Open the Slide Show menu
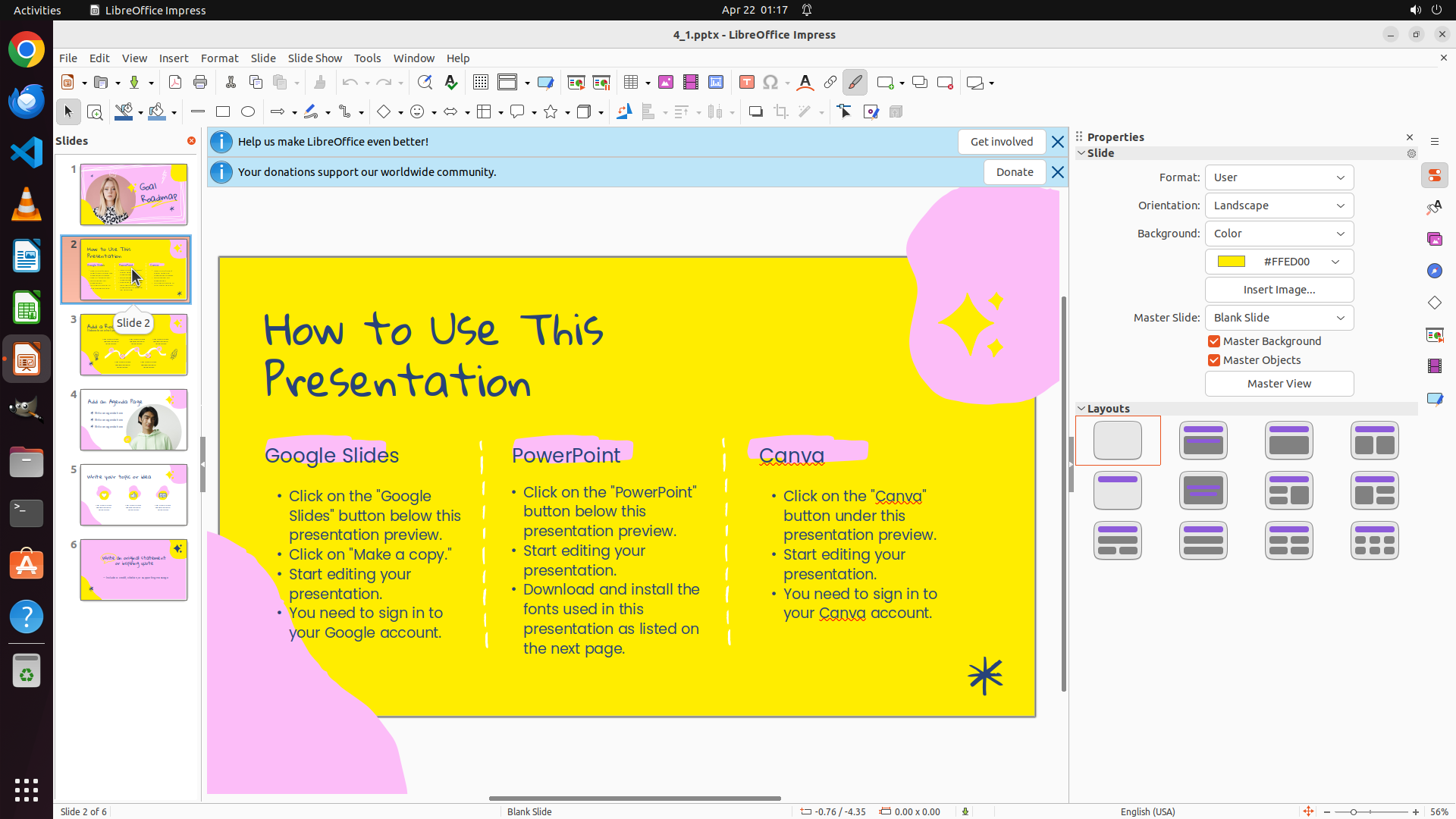 tap(315, 58)
